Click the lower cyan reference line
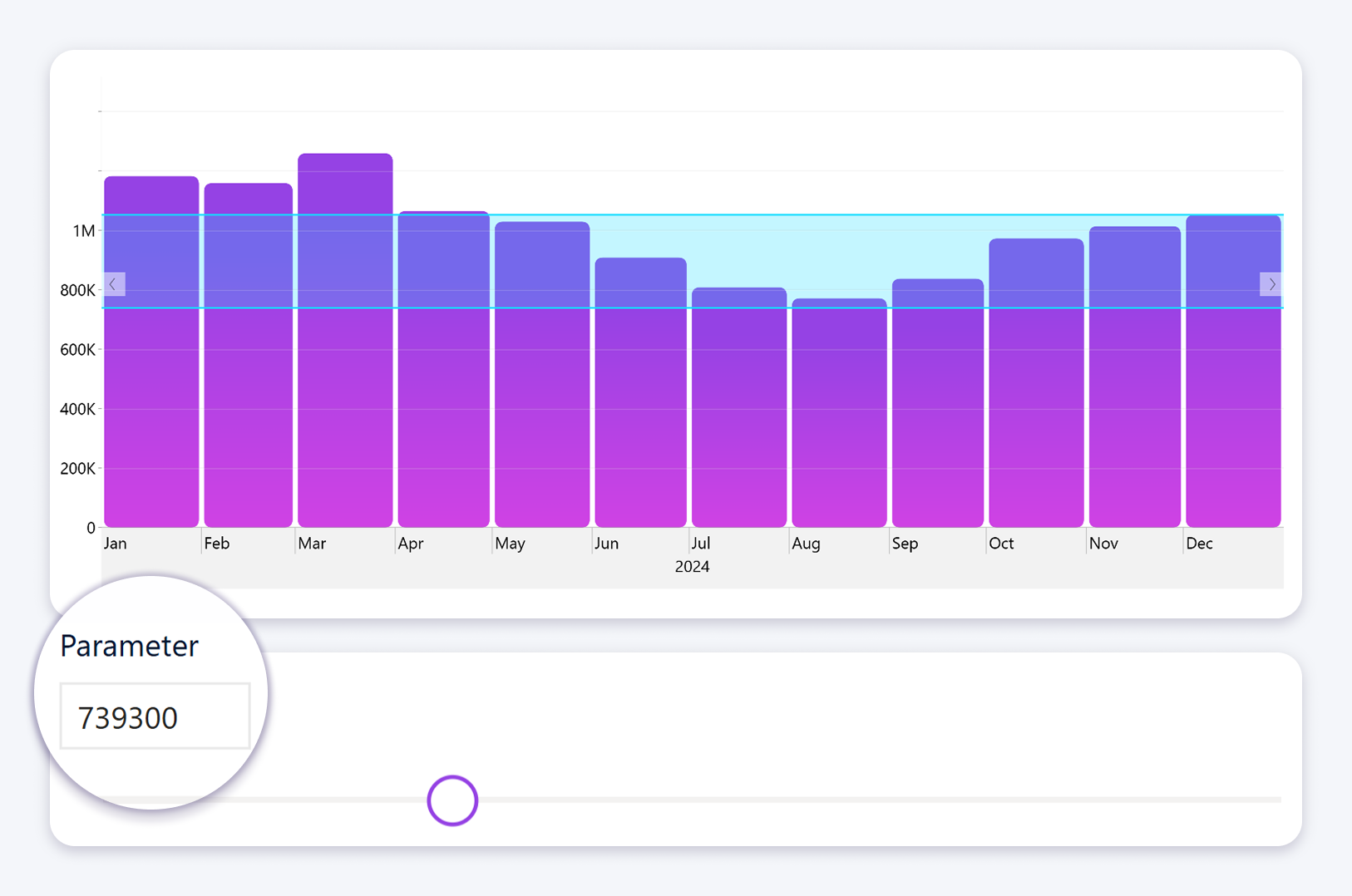The height and width of the screenshot is (896, 1352). click(692, 308)
